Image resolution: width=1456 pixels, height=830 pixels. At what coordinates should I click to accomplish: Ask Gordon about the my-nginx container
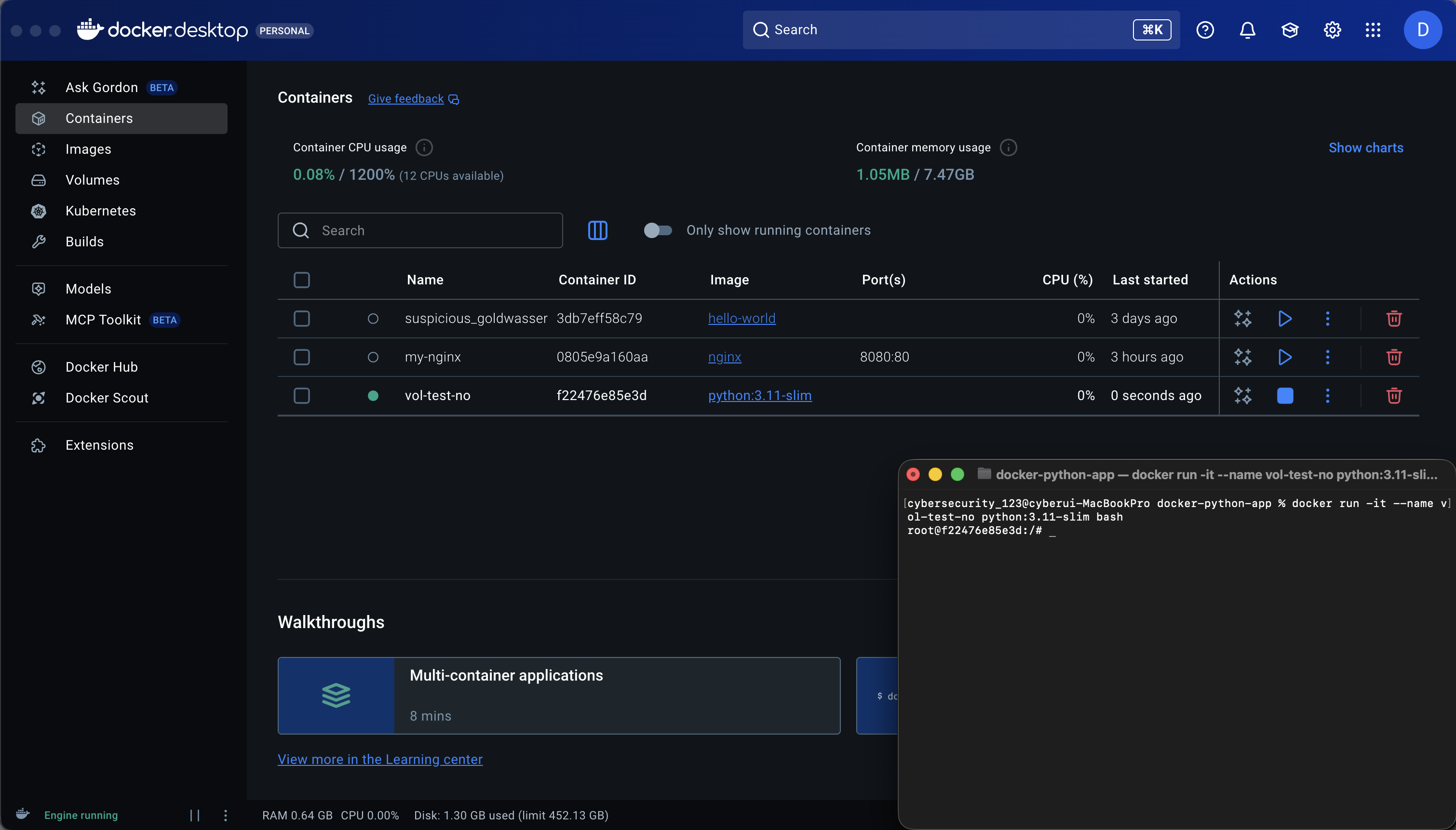(x=1243, y=358)
